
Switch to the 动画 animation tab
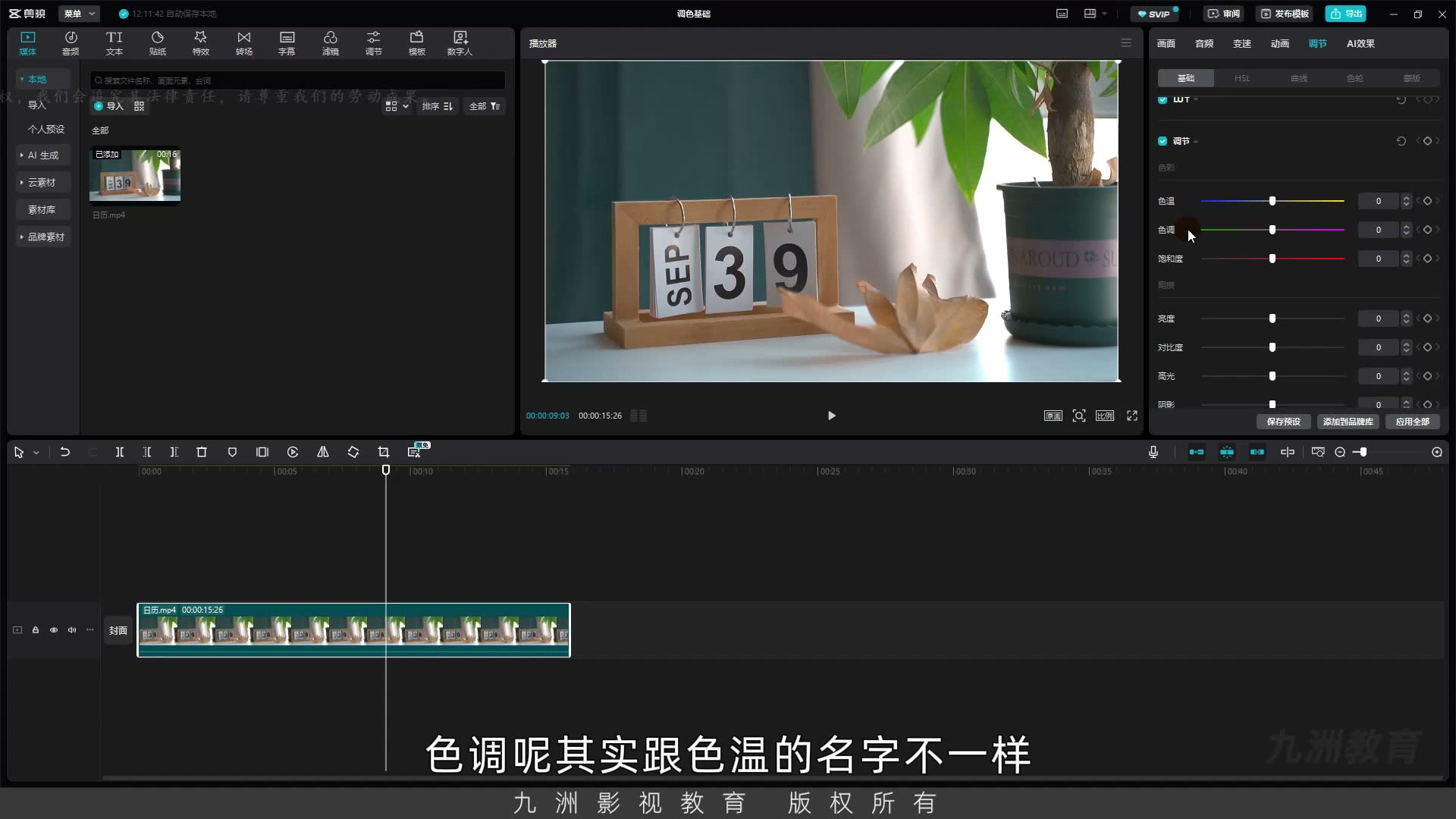point(1280,43)
